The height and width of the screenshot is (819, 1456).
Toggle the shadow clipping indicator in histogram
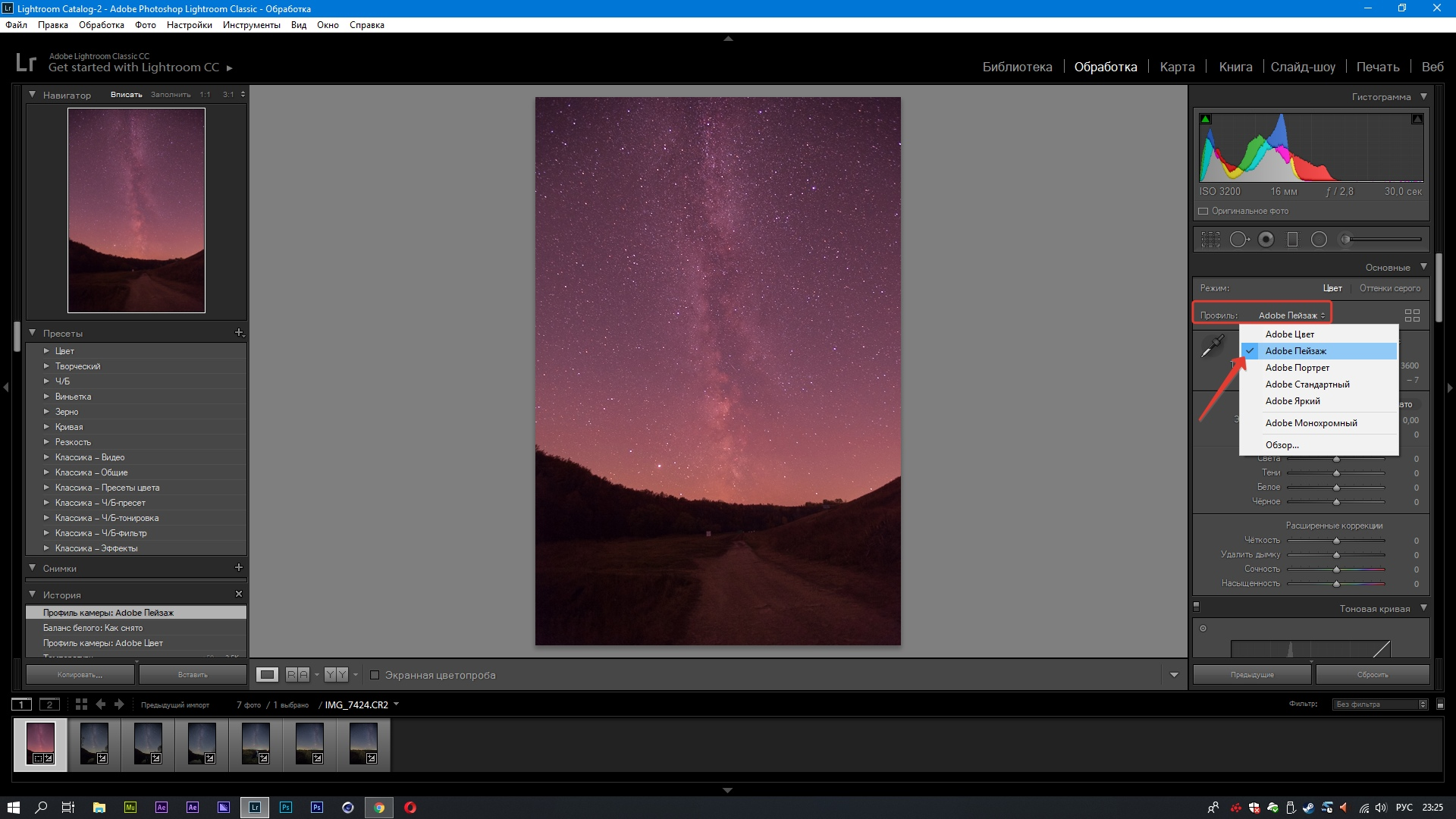[x=1206, y=119]
